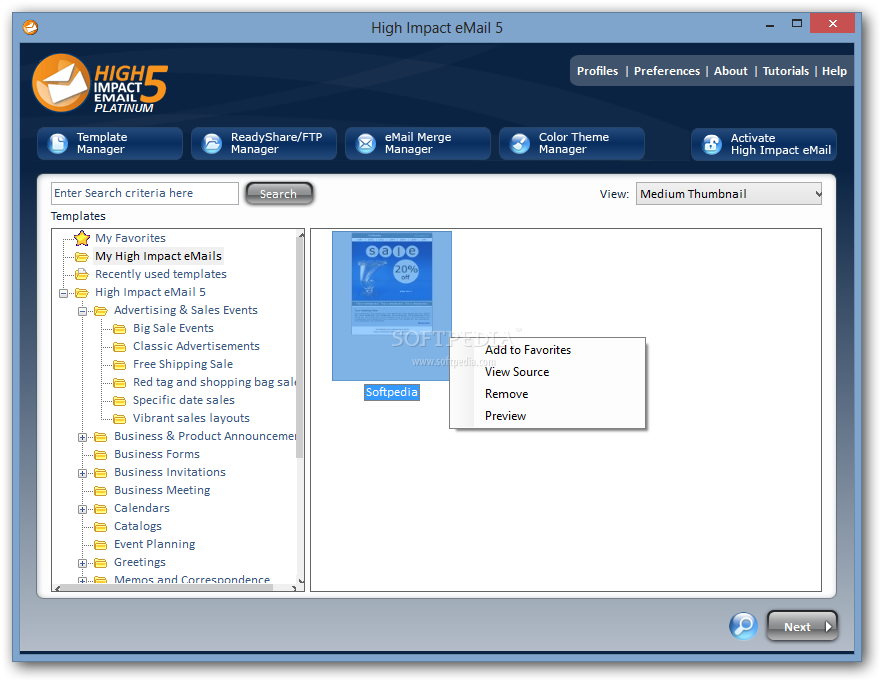The width and height of the screenshot is (882, 682).
Task: Click the Recently used templates folder icon
Action: [x=82, y=275]
